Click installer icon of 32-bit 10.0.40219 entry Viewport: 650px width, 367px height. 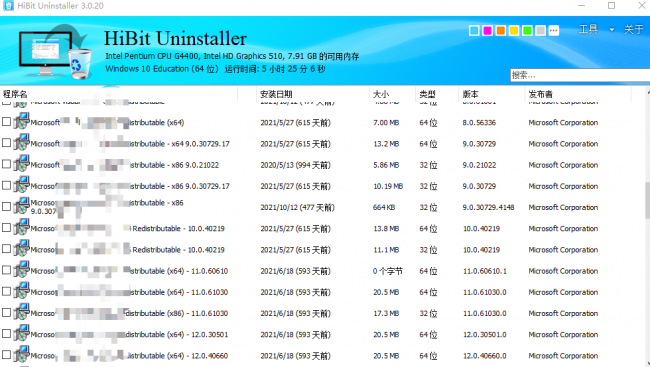pyautogui.click(x=21, y=248)
